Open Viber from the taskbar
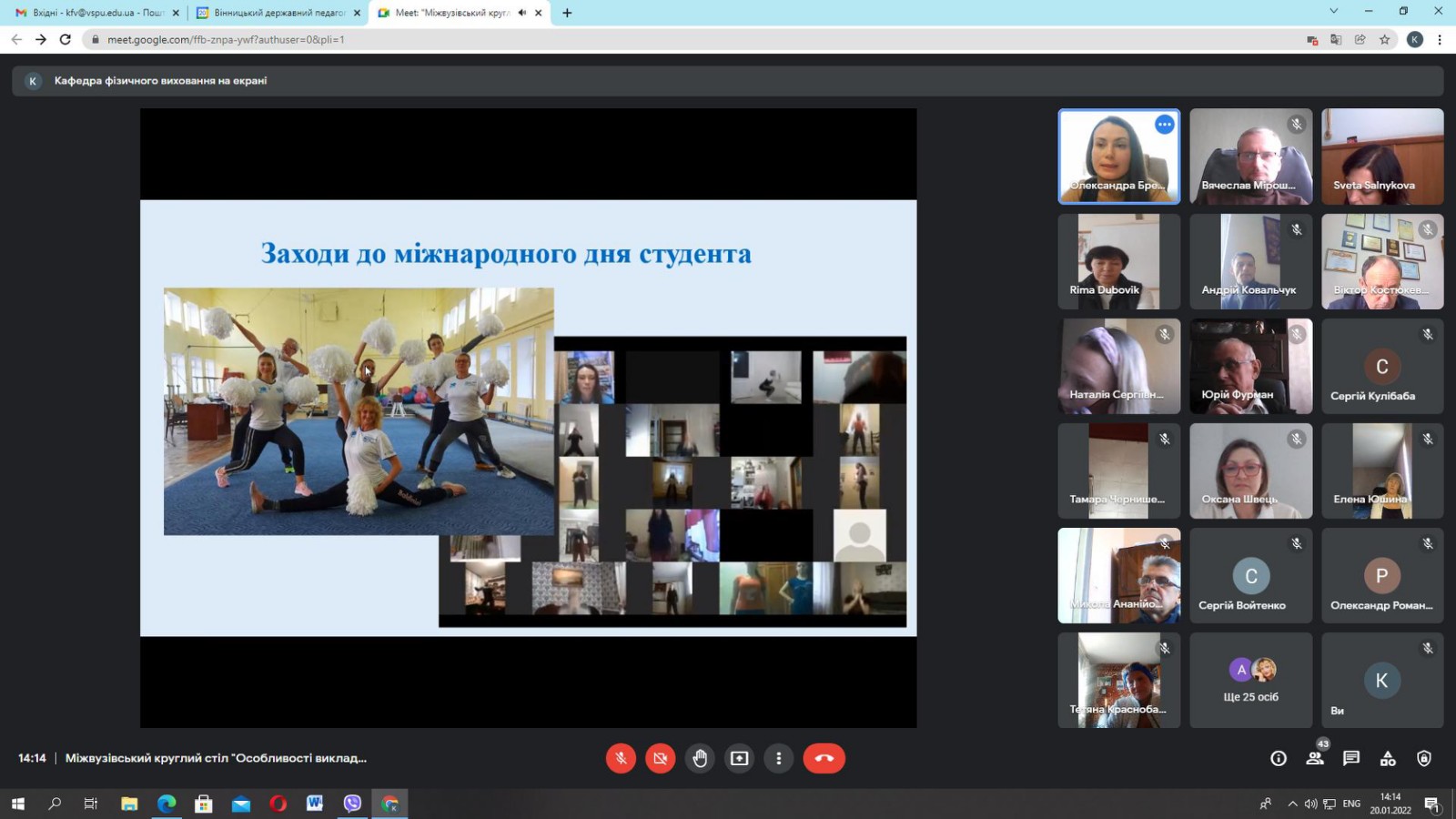 coord(352,804)
